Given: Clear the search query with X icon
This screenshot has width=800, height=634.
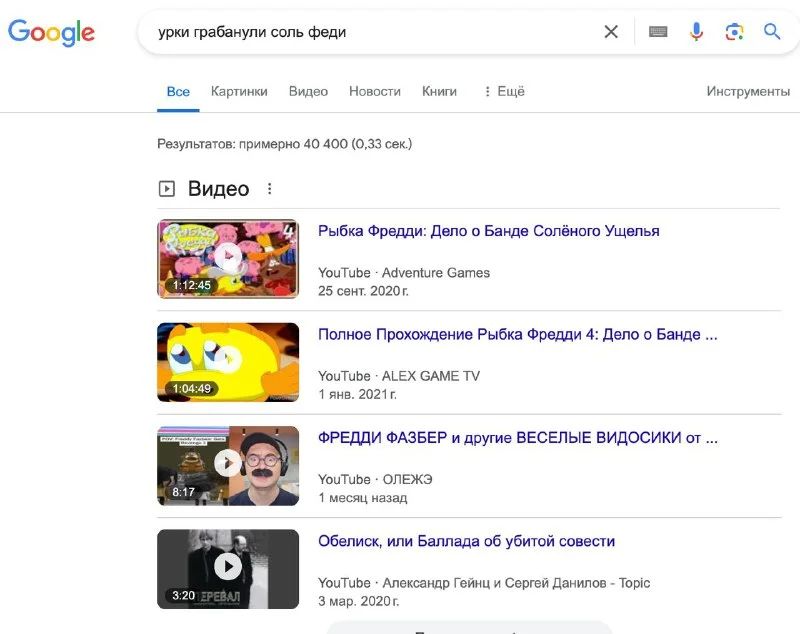Looking at the screenshot, I should 611,32.
